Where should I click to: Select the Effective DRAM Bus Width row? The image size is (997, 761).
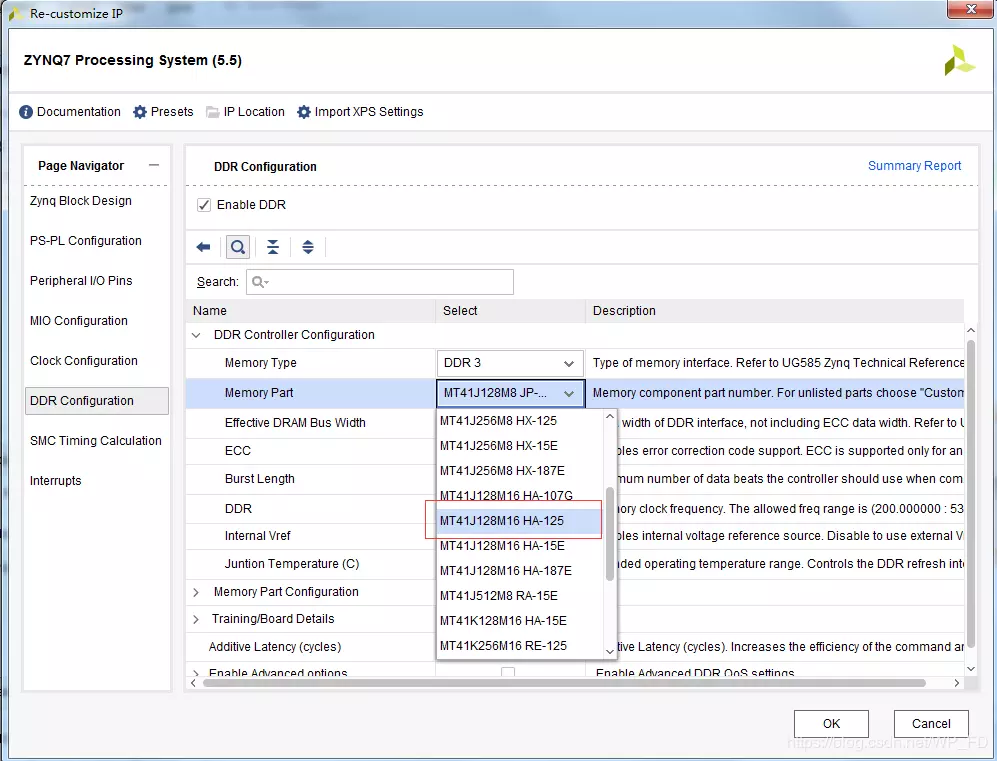pos(311,423)
